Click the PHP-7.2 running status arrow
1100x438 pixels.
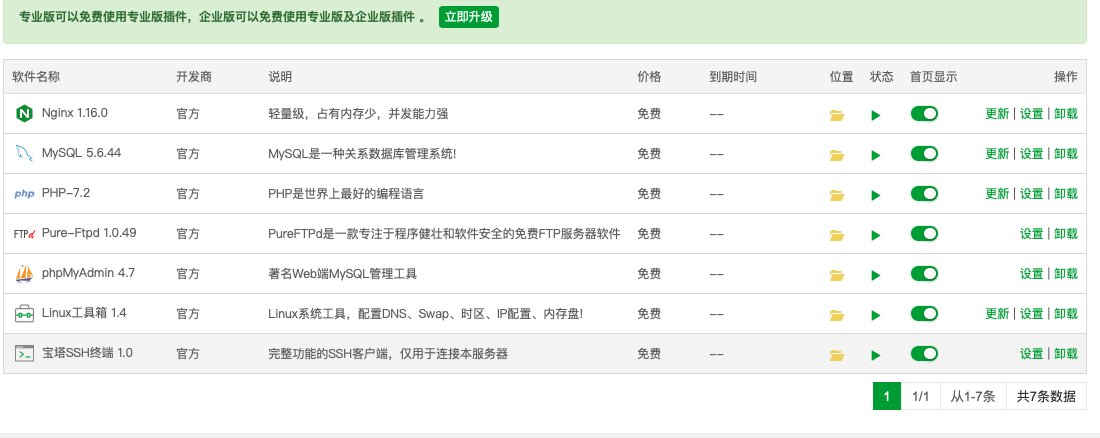pos(876,195)
